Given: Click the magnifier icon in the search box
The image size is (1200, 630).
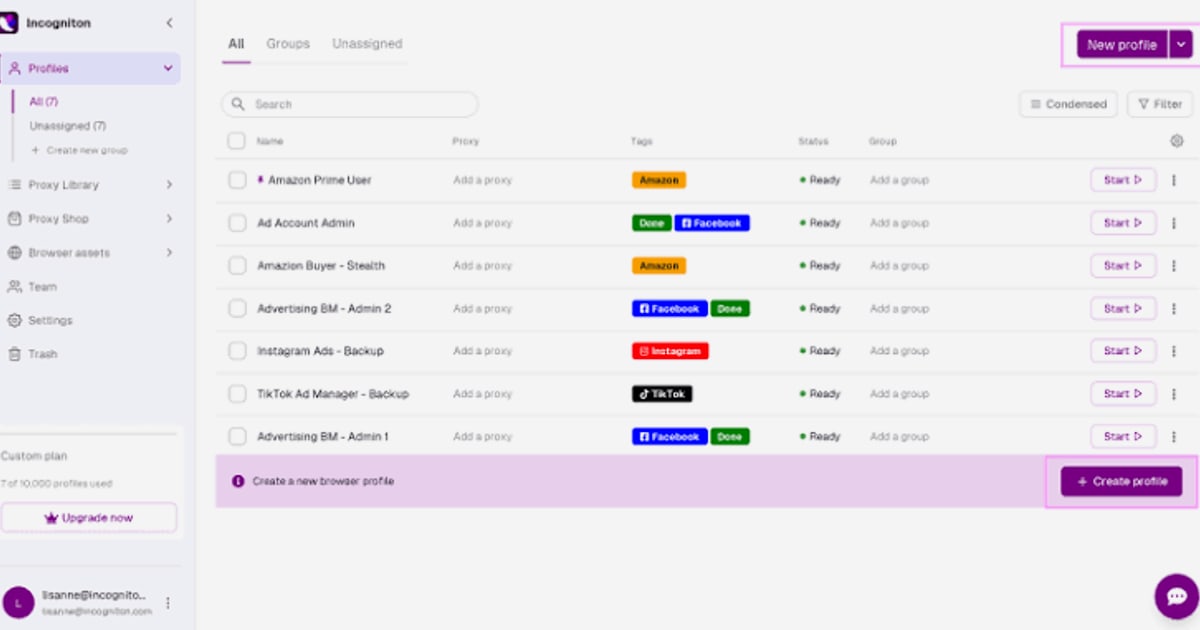Looking at the screenshot, I should point(239,104).
